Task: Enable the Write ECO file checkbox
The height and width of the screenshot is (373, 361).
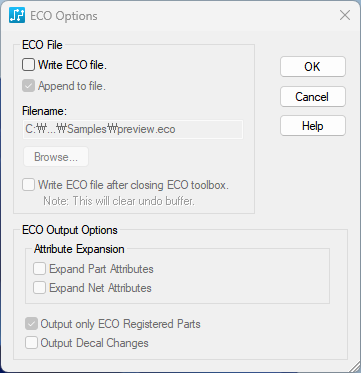Action: [x=28, y=65]
